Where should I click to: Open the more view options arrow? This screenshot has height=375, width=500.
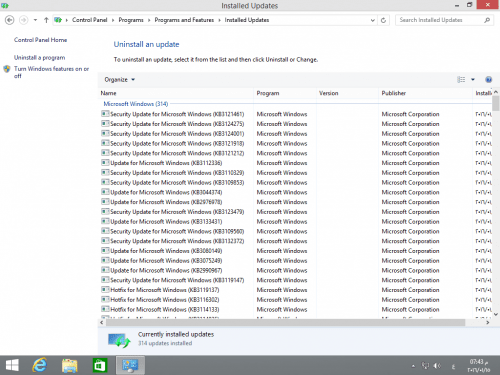coord(473,80)
